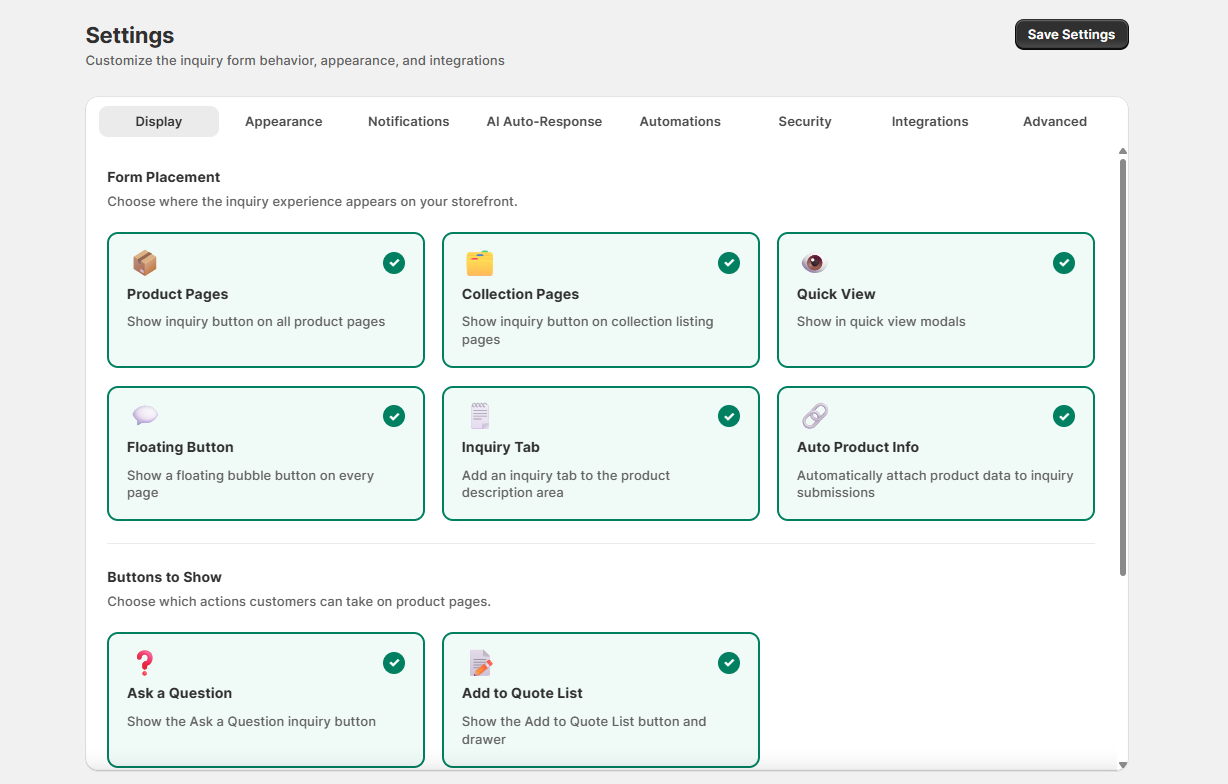Select the Floating Button card title
1228x784 pixels.
(x=180, y=447)
